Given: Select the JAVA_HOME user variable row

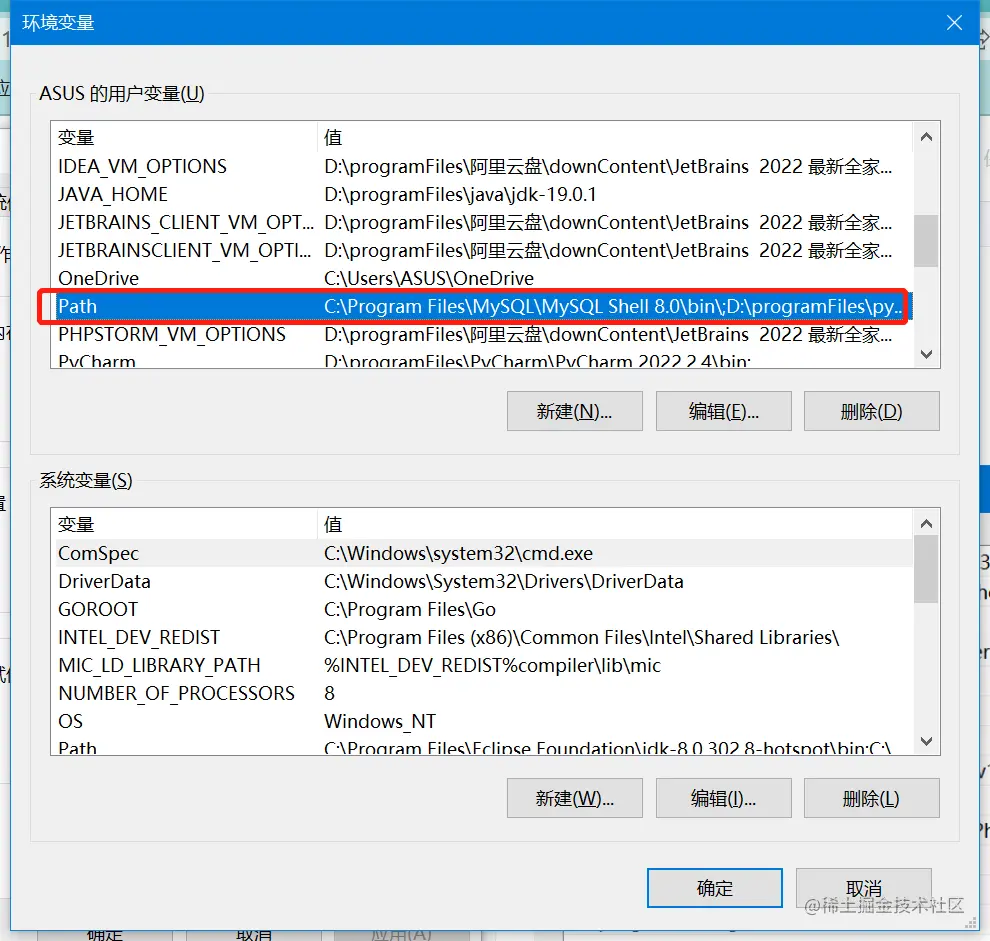Looking at the screenshot, I should click(x=482, y=195).
